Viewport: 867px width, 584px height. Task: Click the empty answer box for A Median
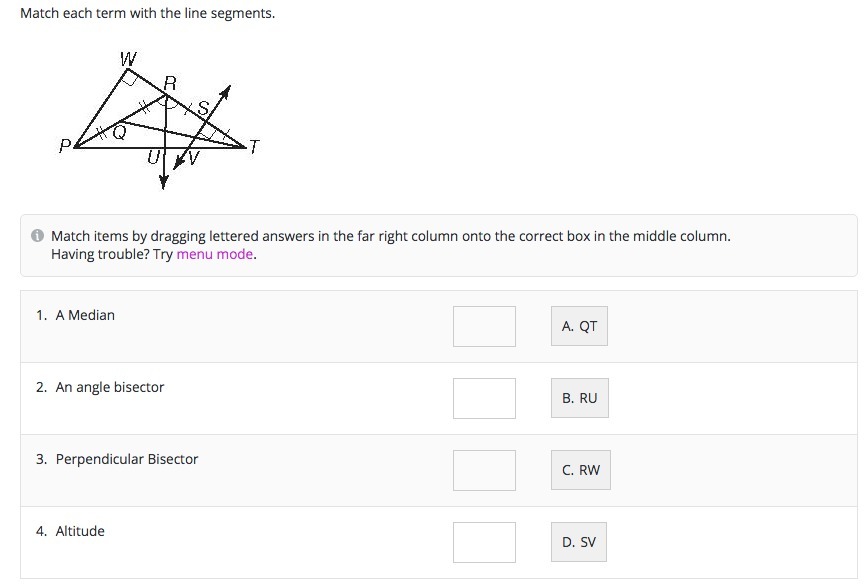(x=484, y=327)
